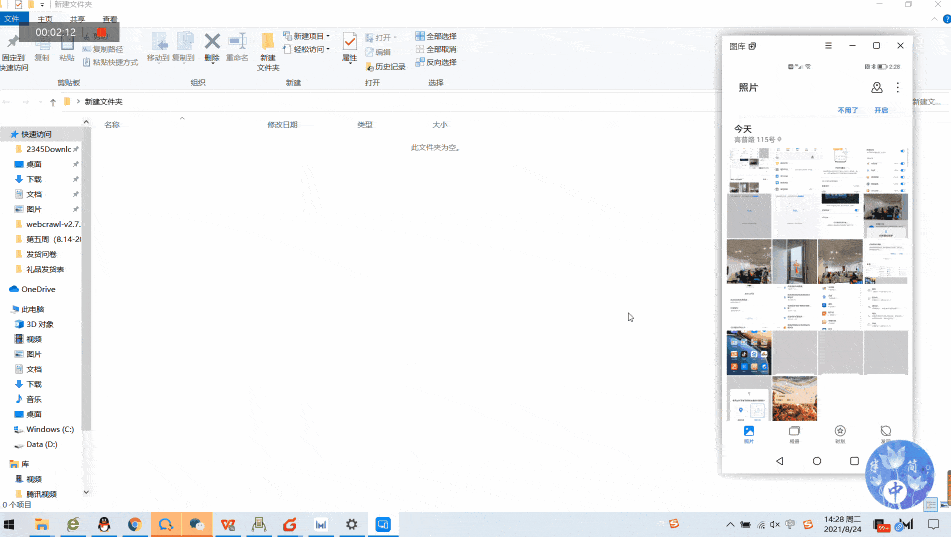Image resolution: width=951 pixels, height=537 pixels.
Task: Click 历史记录 in the ribbon
Action: (386, 66)
